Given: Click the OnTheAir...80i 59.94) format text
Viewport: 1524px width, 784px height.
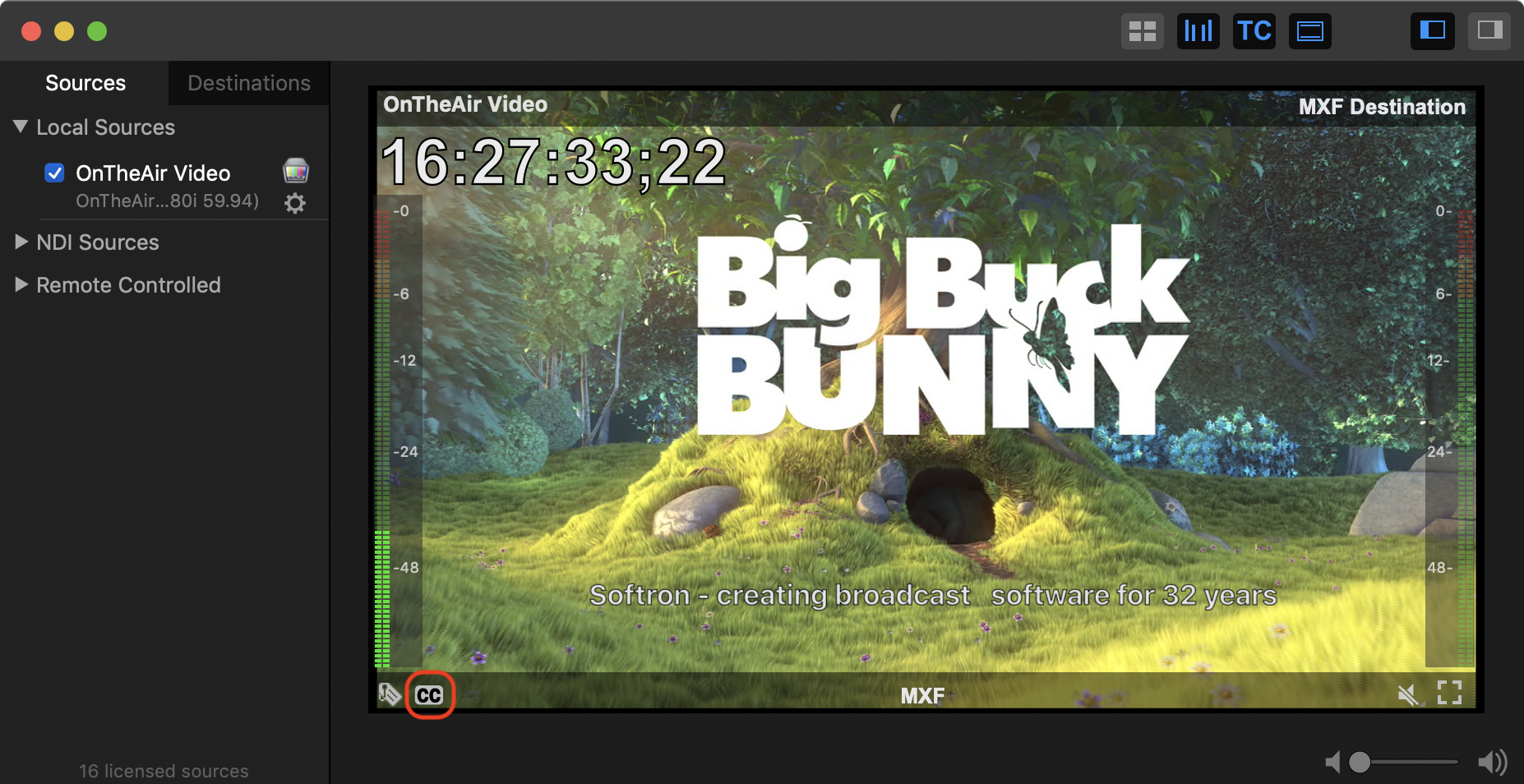Looking at the screenshot, I should point(167,201).
